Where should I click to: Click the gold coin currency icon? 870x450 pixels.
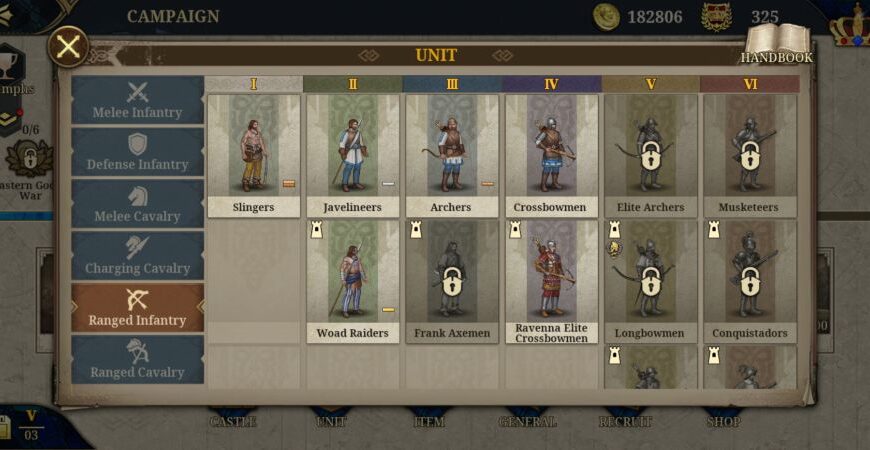[x=606, y=17]
